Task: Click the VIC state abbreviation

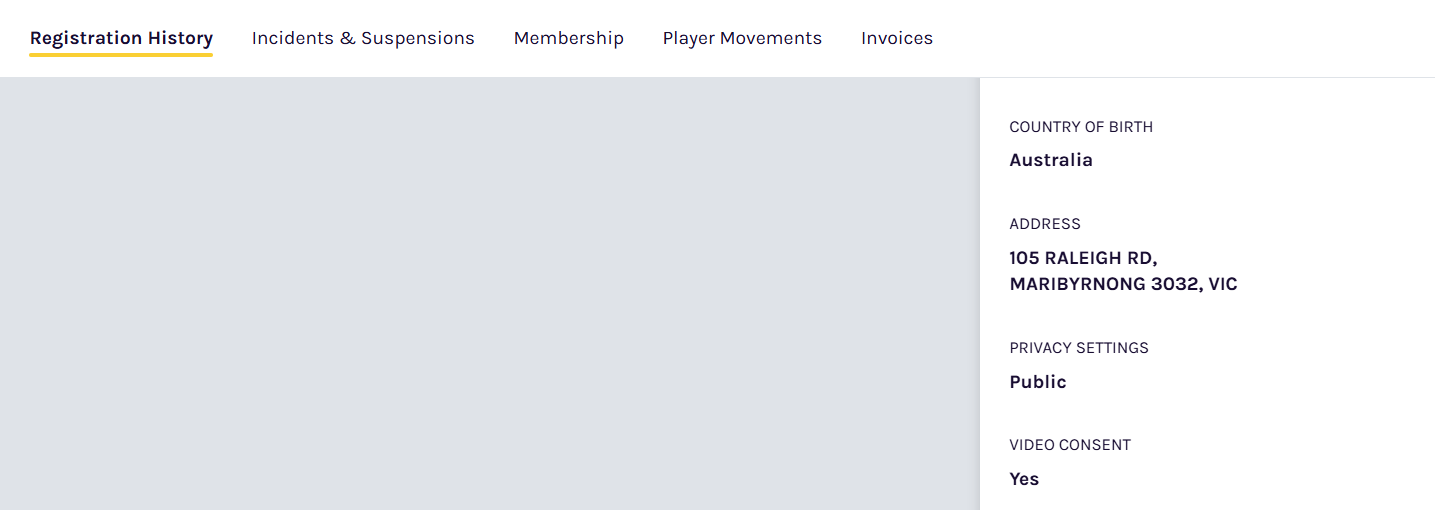Action: pyautogui.click(x=1223, y=284)
